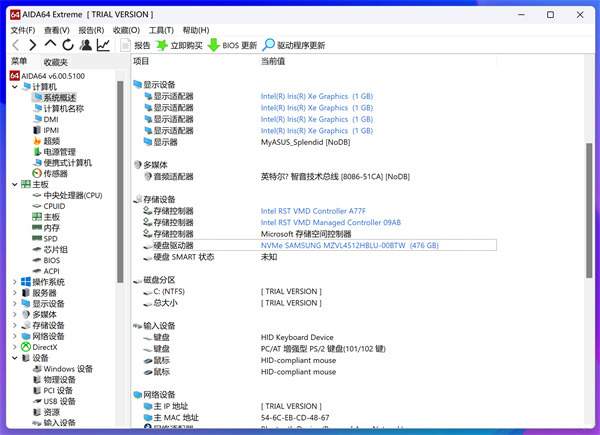Image resolution: width=600 pixels, height=435 pixels.
Task: Click the graph chart toolbar icon
Action: [103, 45]
